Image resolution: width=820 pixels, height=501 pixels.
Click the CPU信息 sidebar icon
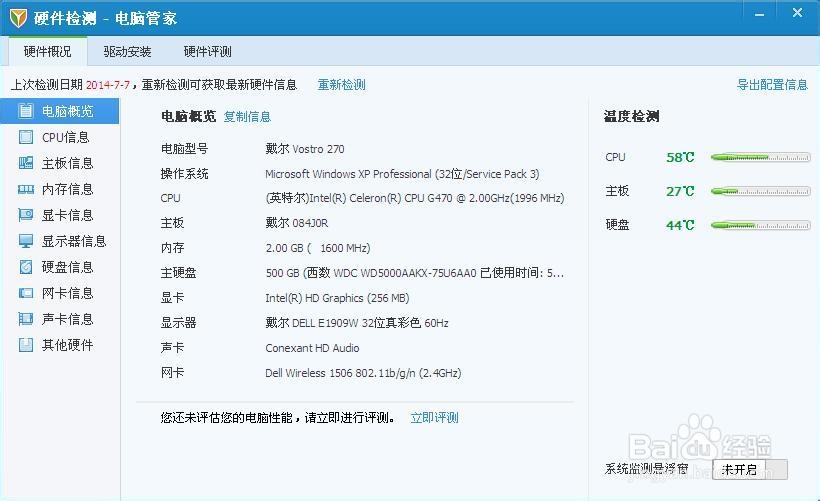26,137
